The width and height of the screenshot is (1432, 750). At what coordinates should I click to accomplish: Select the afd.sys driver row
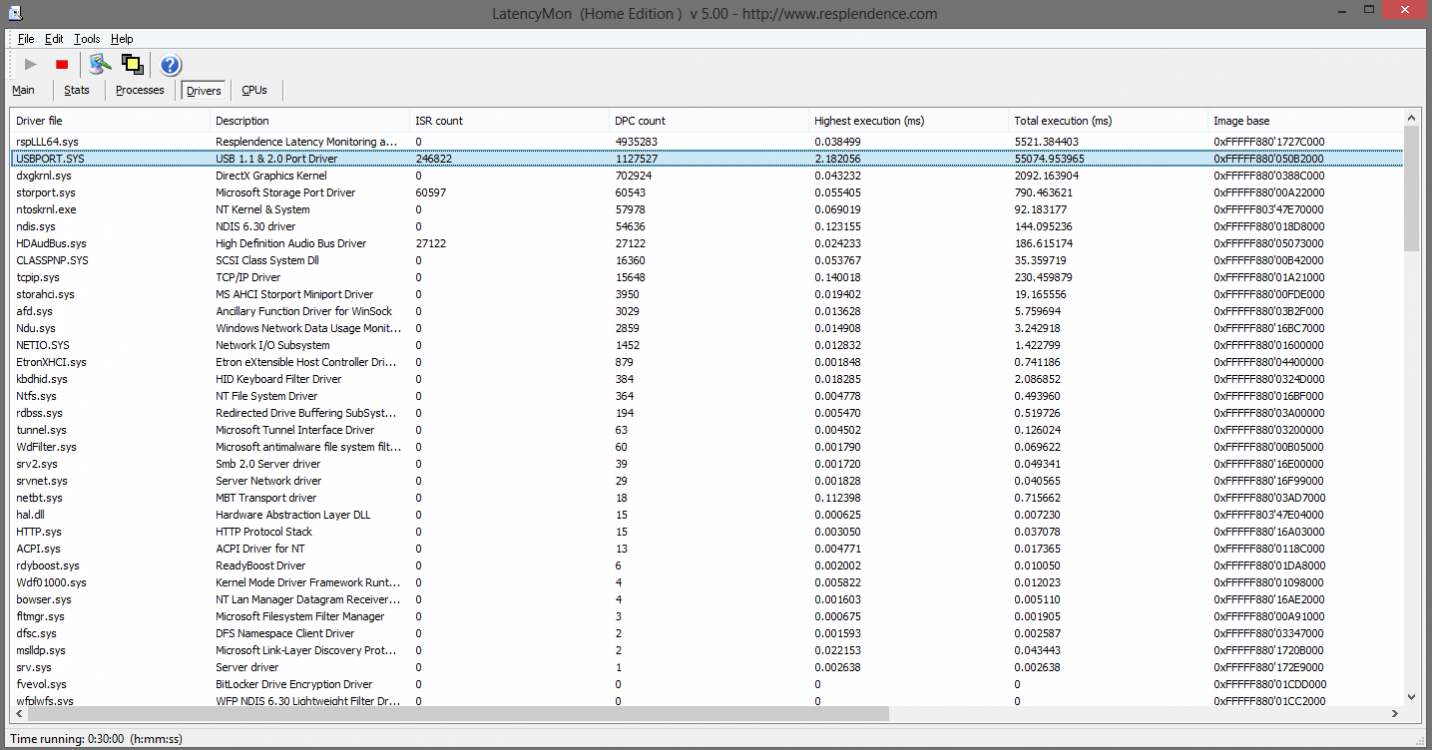[x=707, y=312]
